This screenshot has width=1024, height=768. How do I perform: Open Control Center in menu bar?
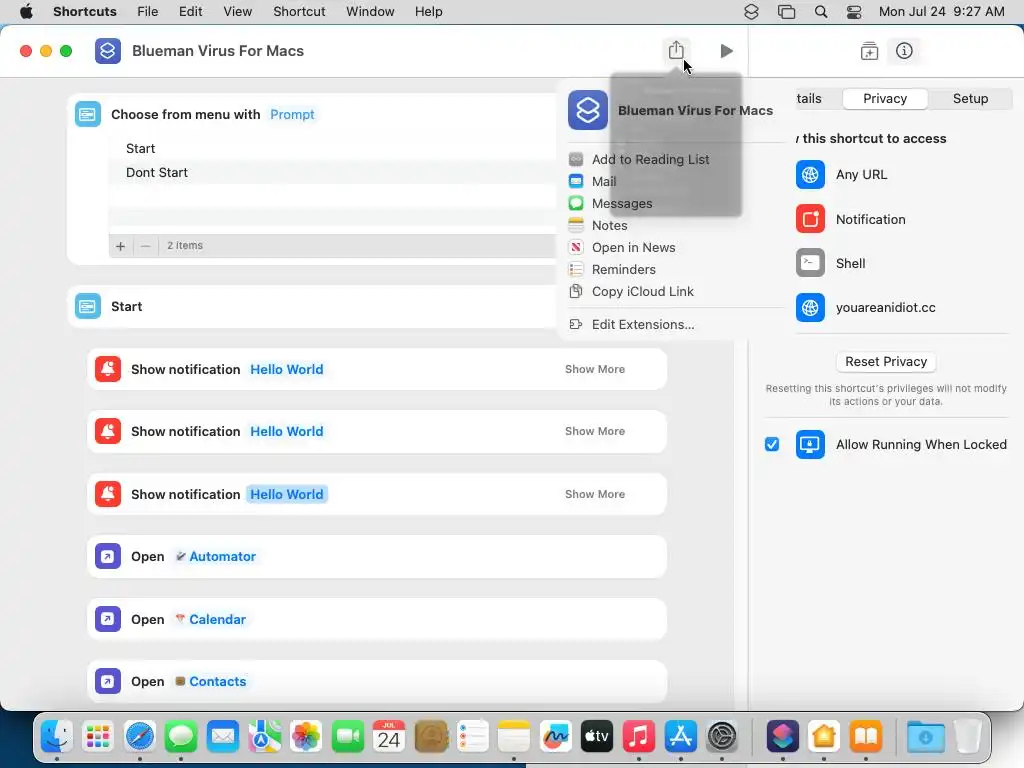(x=854, y=12)
